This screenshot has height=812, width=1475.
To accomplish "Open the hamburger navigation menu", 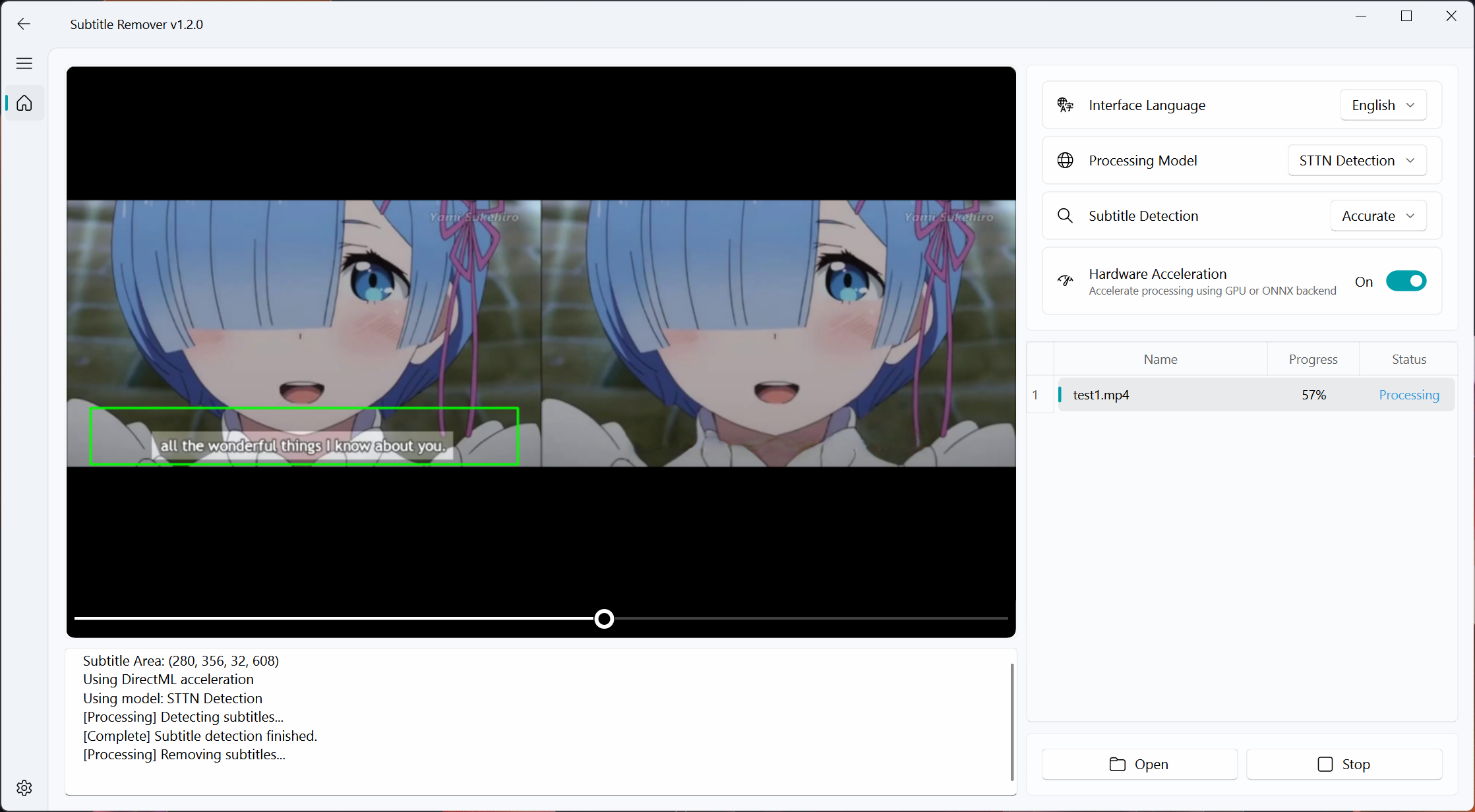I will coord(24,63).
